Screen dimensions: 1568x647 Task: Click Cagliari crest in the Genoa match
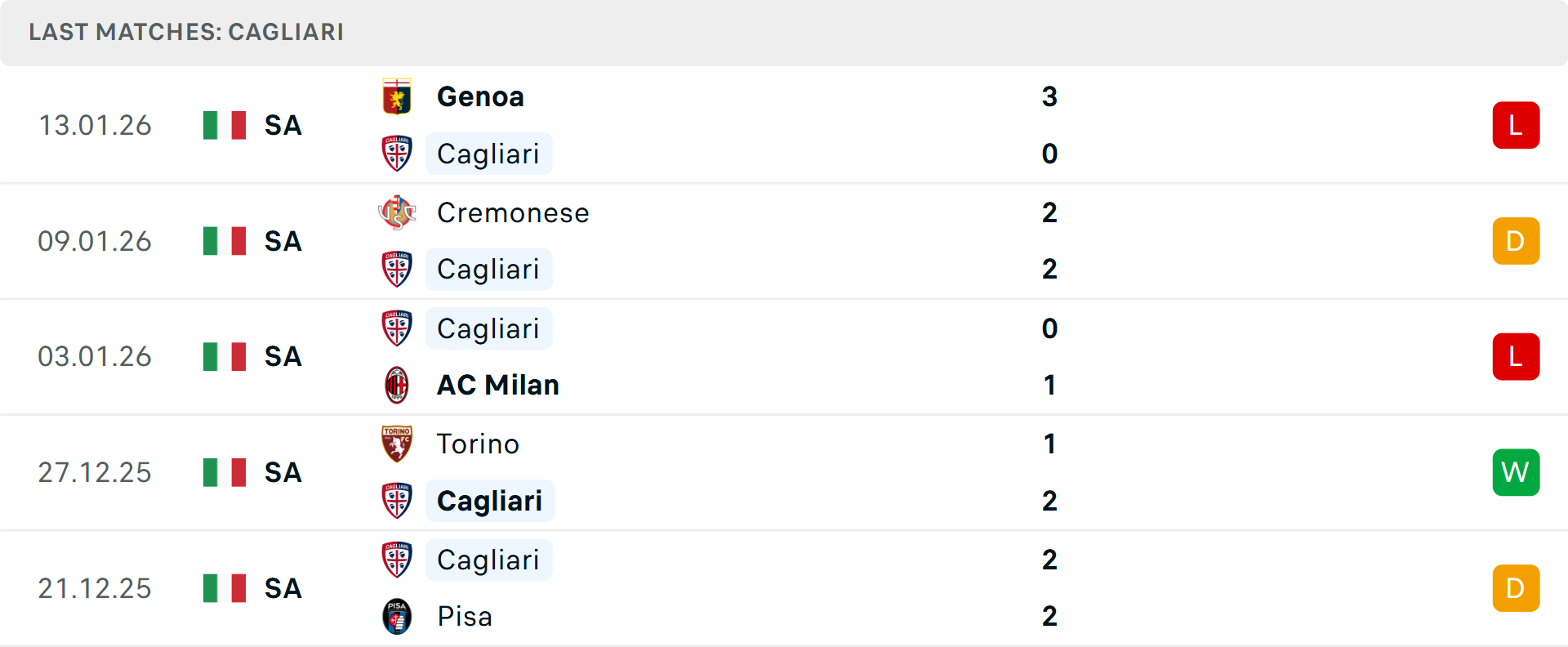(x=397, y=154)
